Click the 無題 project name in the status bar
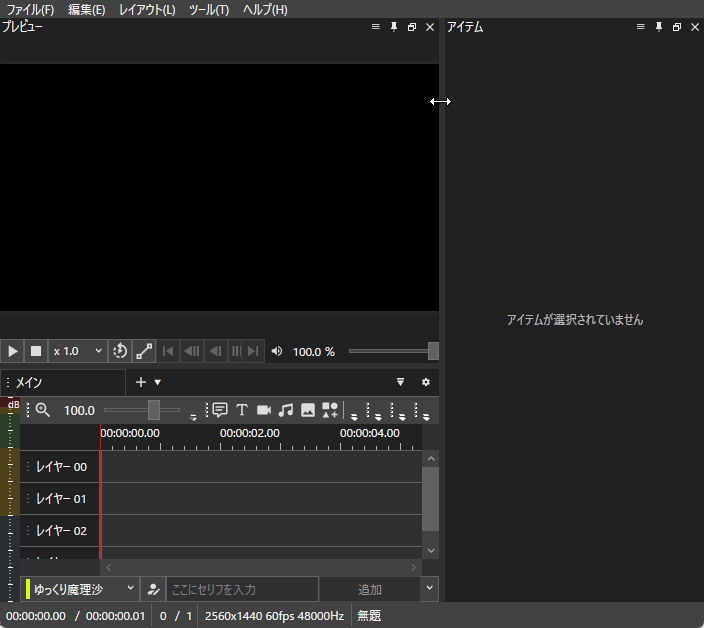Viewport: 704px width, 628px height. click(x=369, y=616)
